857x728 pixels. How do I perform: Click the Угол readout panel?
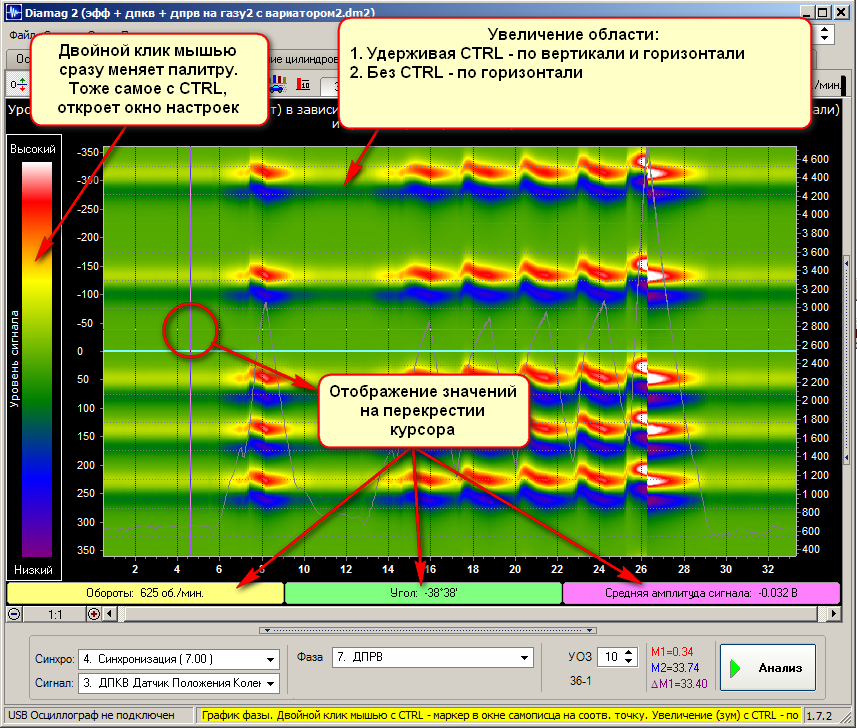(424, 593)
